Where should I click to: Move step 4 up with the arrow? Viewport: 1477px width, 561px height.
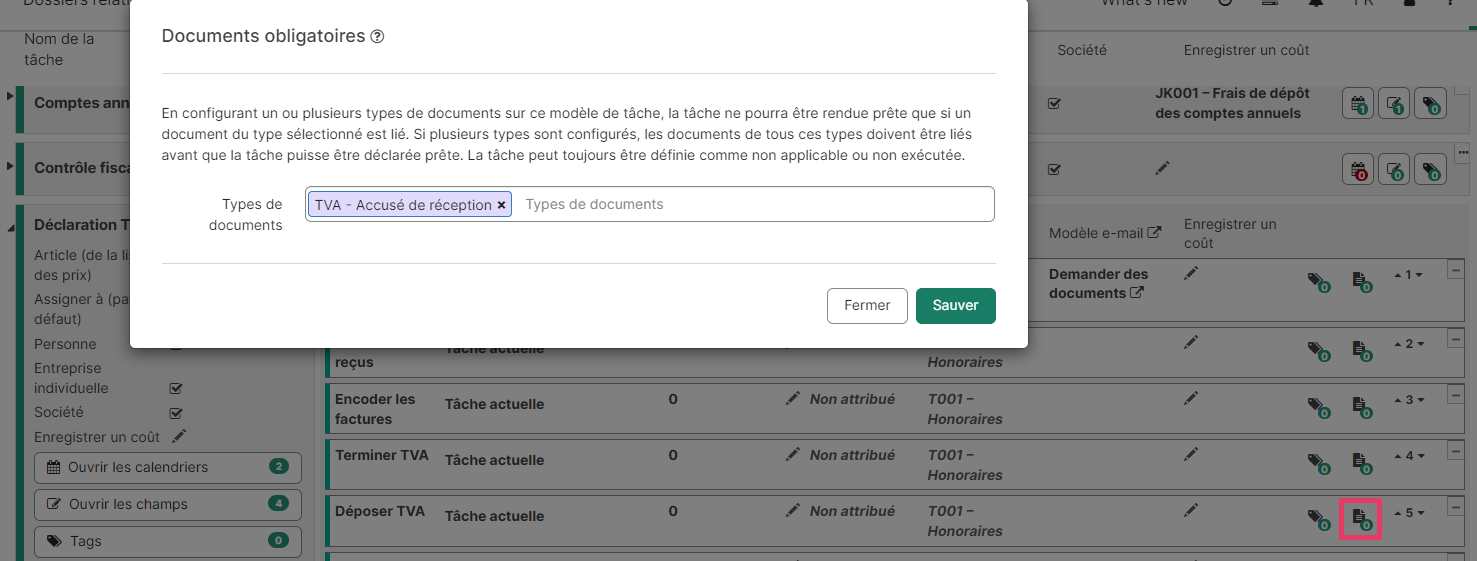click(x=1398, y=456)
